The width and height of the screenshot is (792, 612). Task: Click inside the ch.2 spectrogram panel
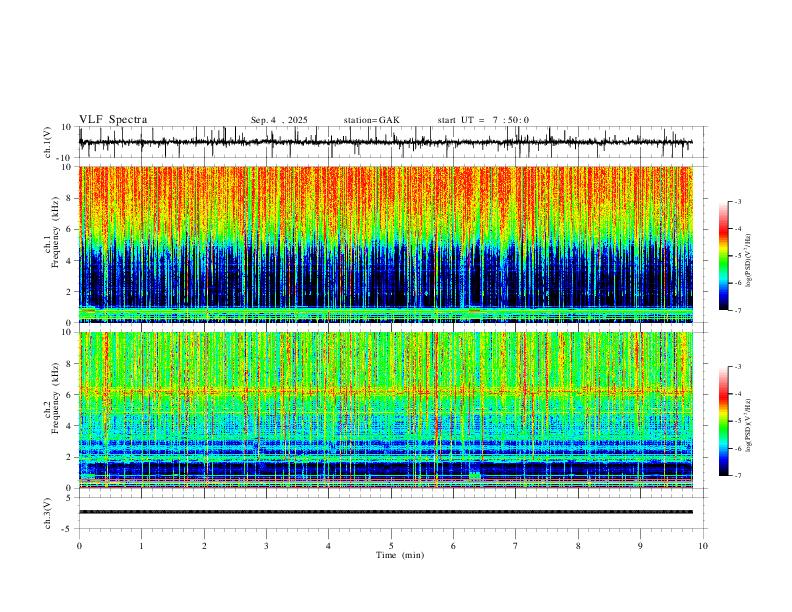pyautogui.click(x=385, y=410)
